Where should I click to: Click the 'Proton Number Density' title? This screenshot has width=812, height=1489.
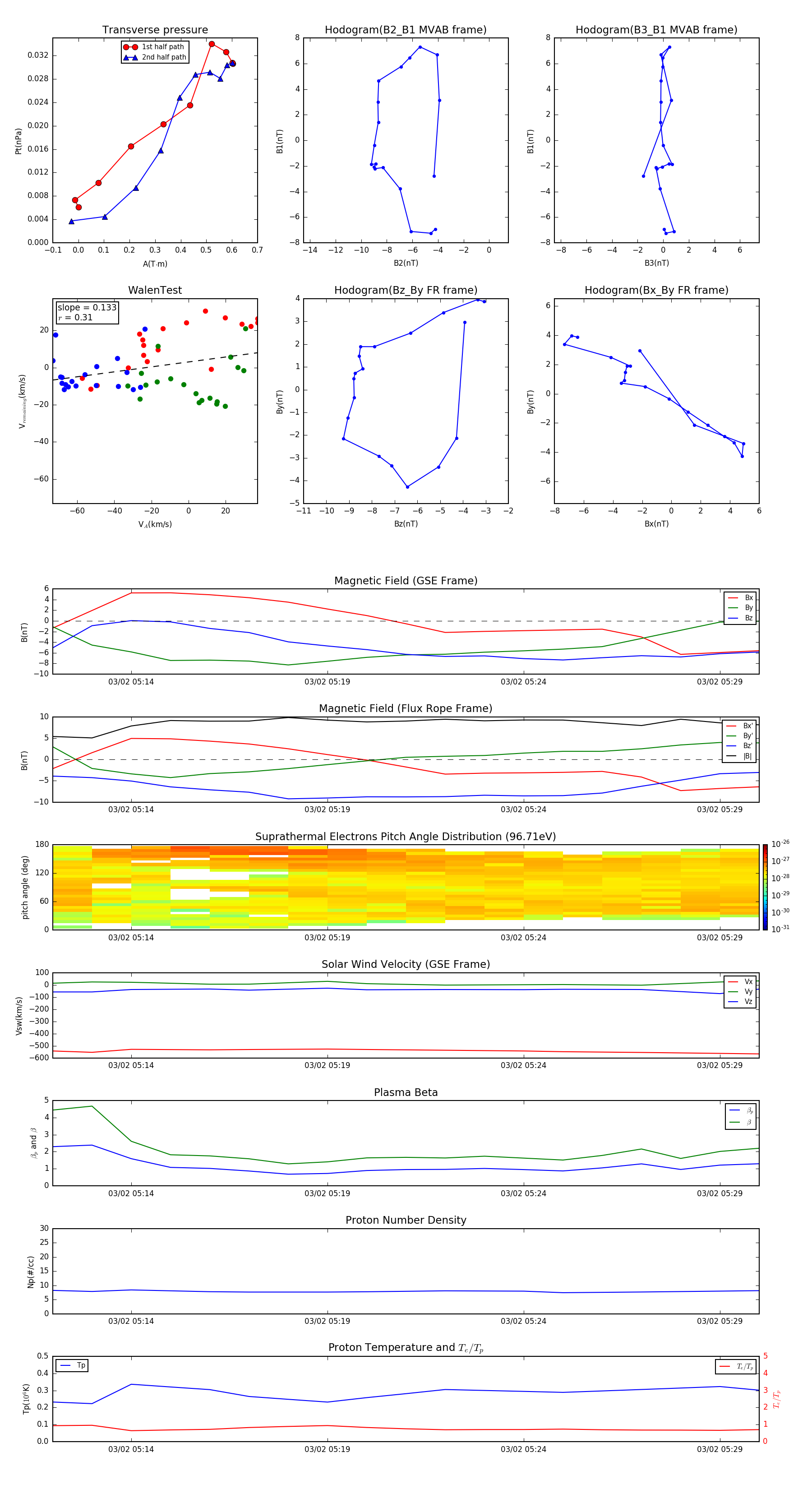tap(406, 1220)
